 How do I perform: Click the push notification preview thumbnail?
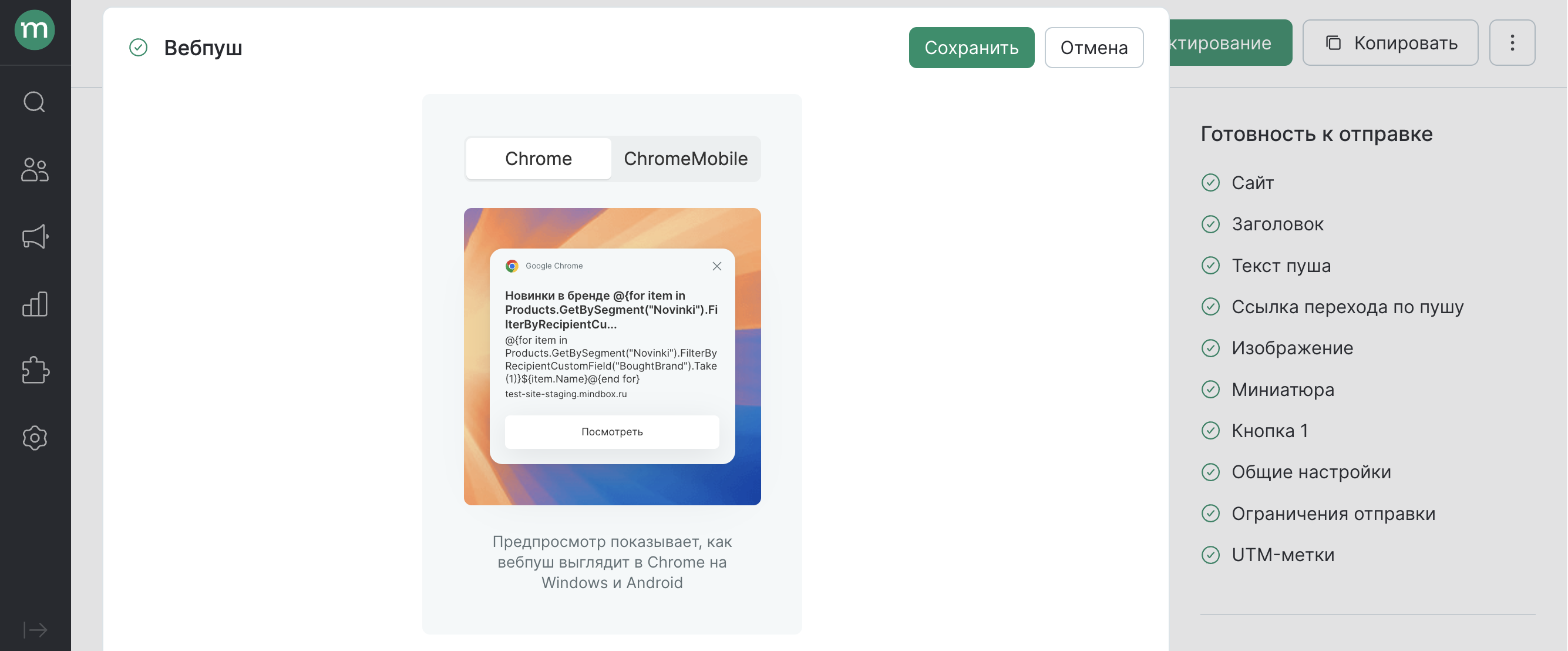click(612, 356)
